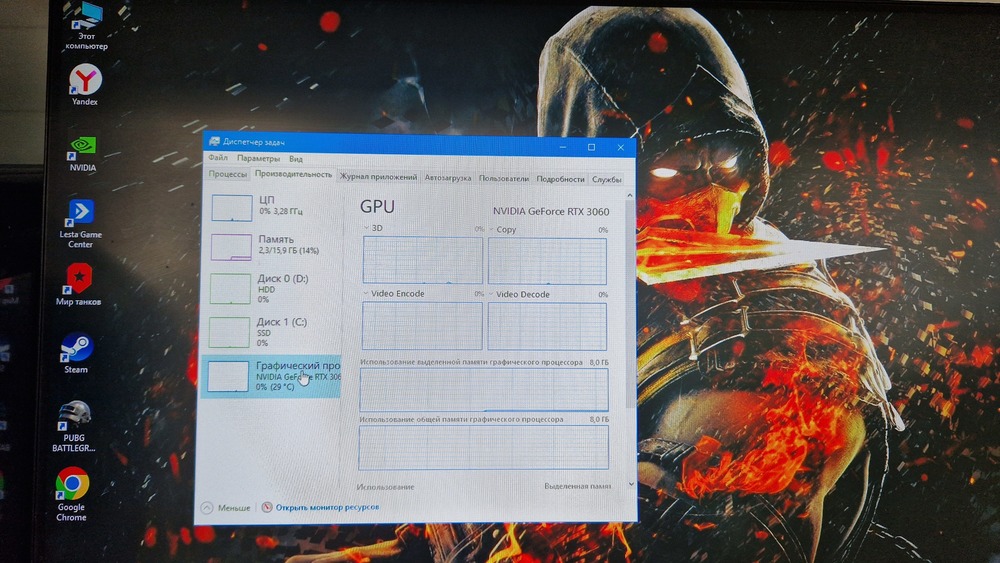Switch to the Автозагрузка tab
The height and width of the screenshot is (563, 1000).
(448, 178)
